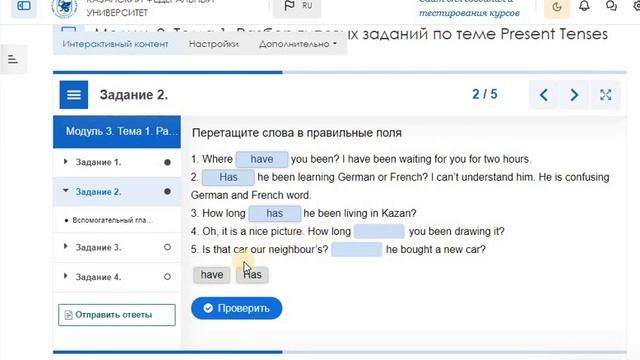The image size is (640, 360).
Task: Open the RU language selector
Action: tap(297, 6)
